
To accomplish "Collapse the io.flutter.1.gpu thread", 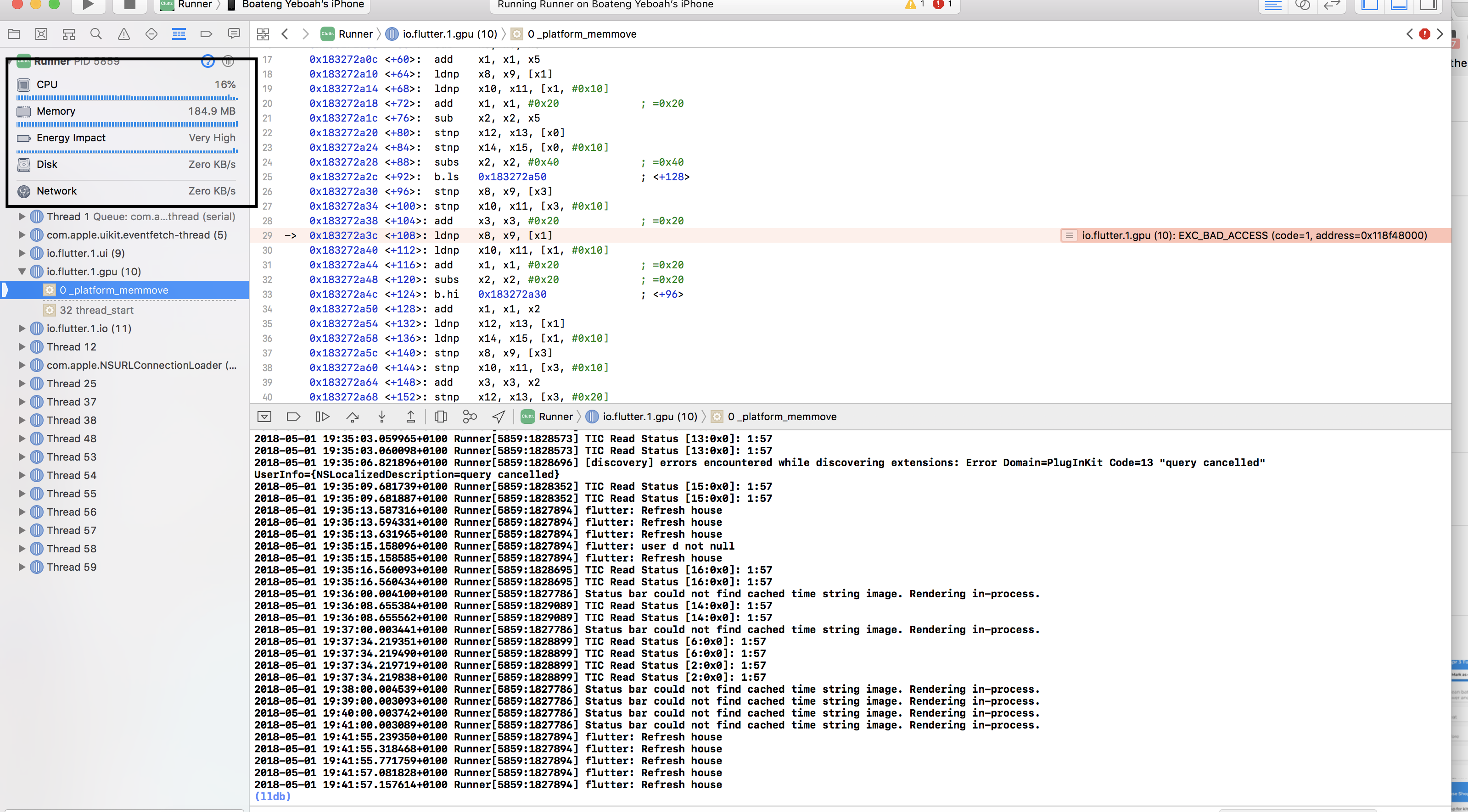I will click(21, 272).
